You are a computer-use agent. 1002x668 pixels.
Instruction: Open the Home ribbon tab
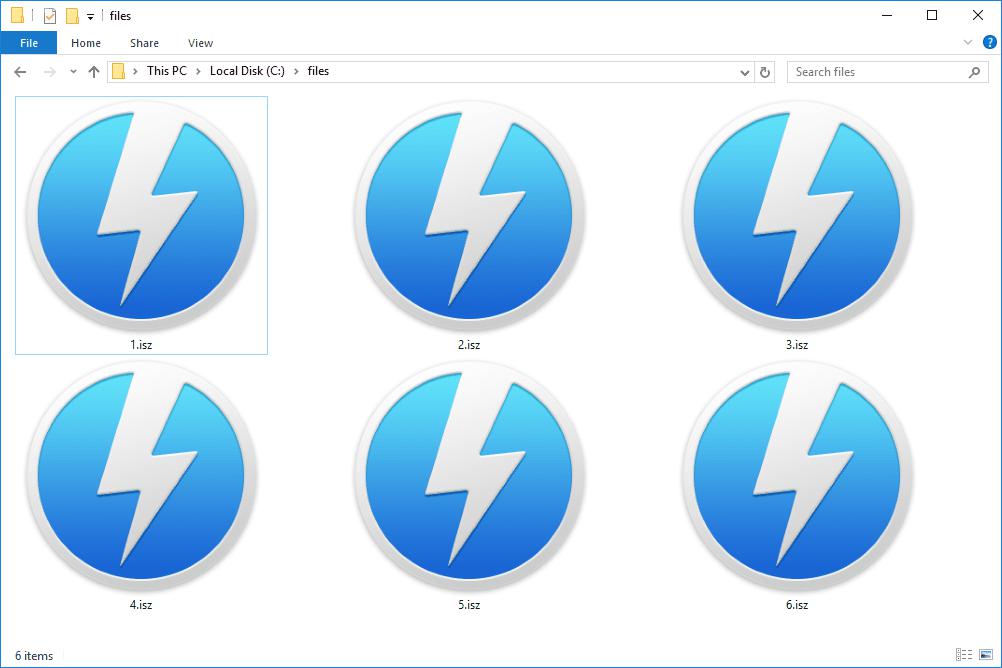(x=86, y=43)
